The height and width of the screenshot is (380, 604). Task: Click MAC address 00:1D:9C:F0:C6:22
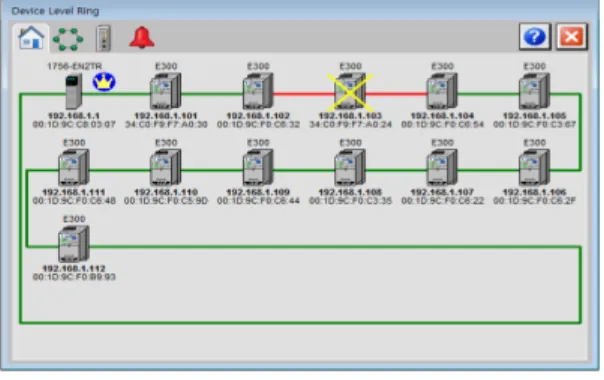(x=442, y=201)
